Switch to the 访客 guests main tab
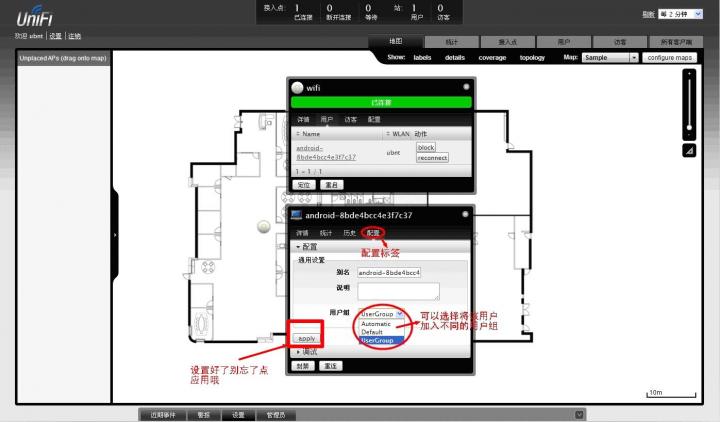This screenshot has height=422, width=720. point(619,42)
